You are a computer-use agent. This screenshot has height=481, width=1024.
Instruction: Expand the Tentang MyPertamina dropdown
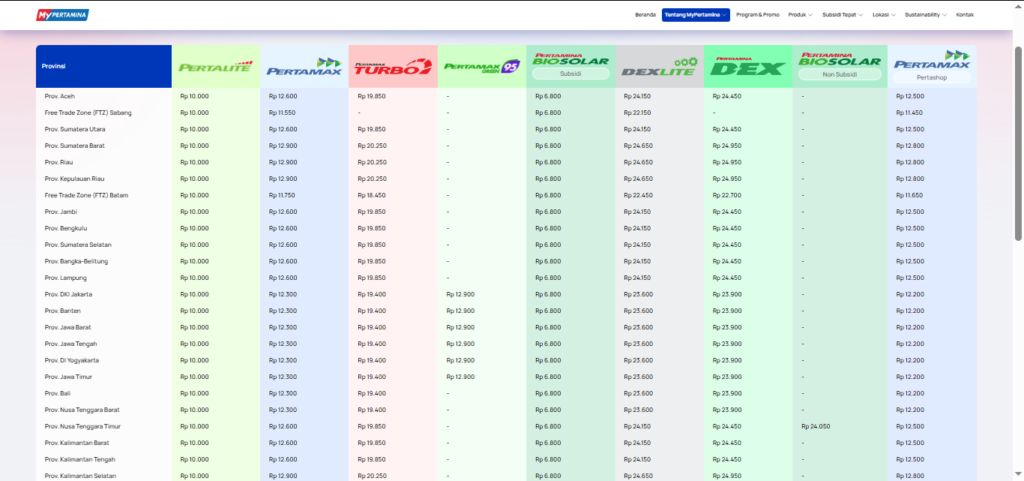[695, 15]
